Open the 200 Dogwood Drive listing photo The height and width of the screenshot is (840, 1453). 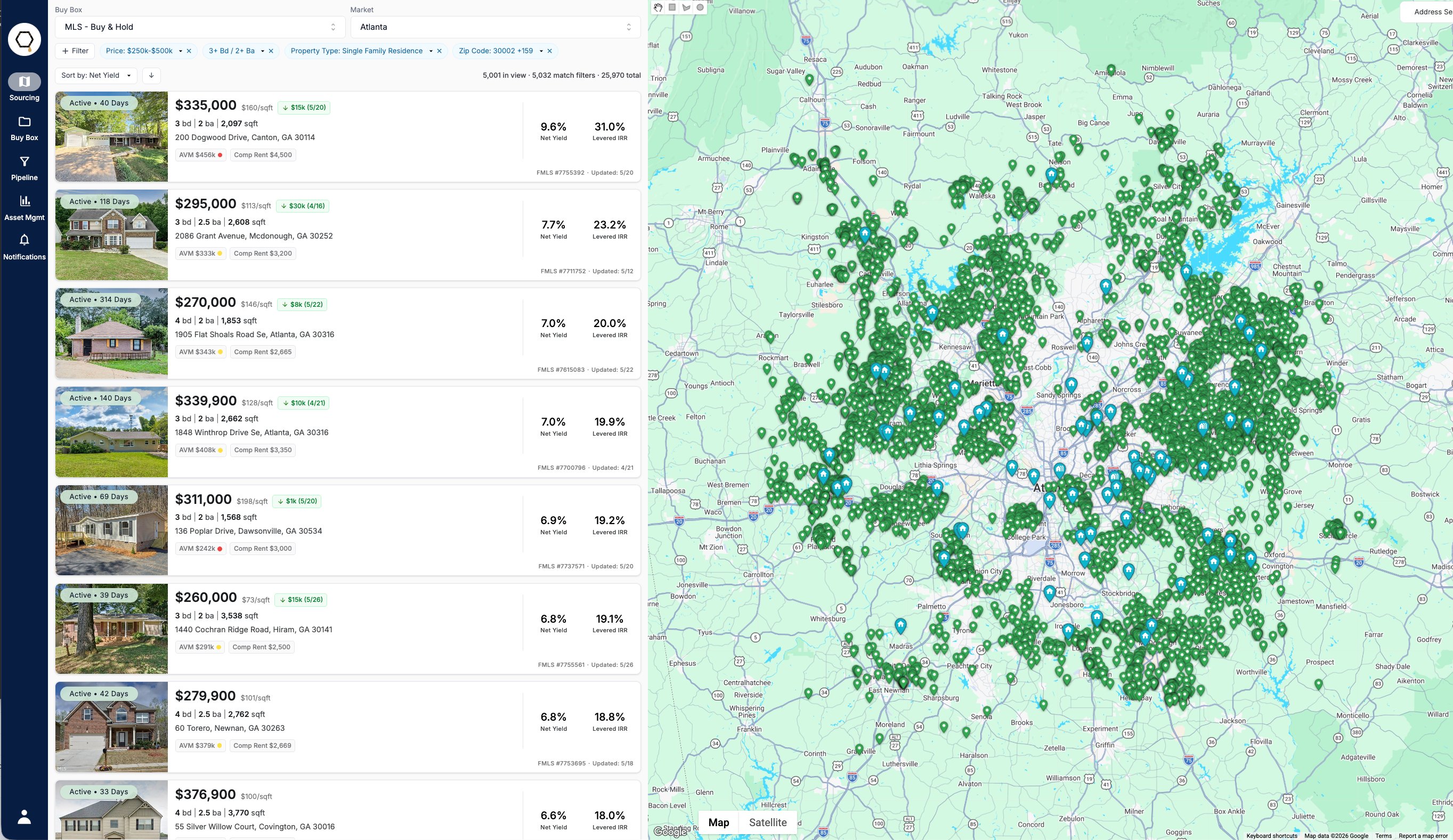click(111, 137)
